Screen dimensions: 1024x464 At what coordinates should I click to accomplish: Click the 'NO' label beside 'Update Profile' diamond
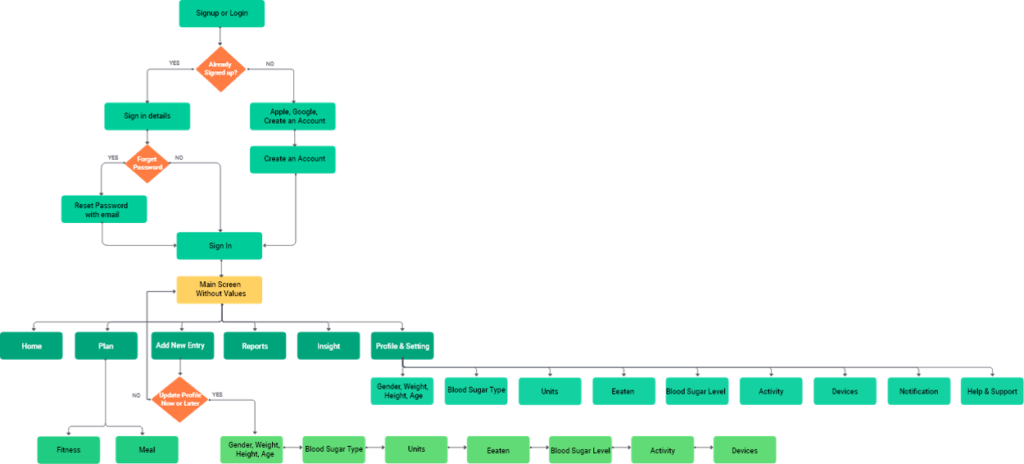click(136, 395)
